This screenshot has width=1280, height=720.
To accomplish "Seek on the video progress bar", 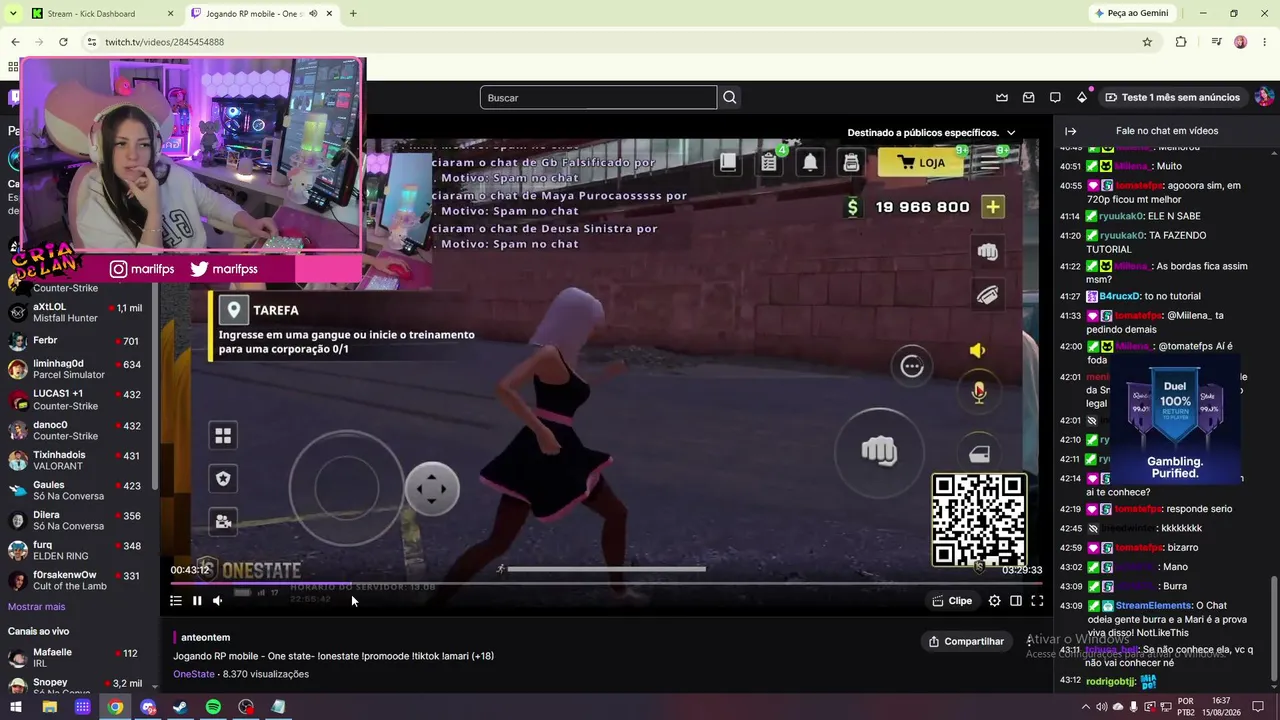I will tap(606, 583).
